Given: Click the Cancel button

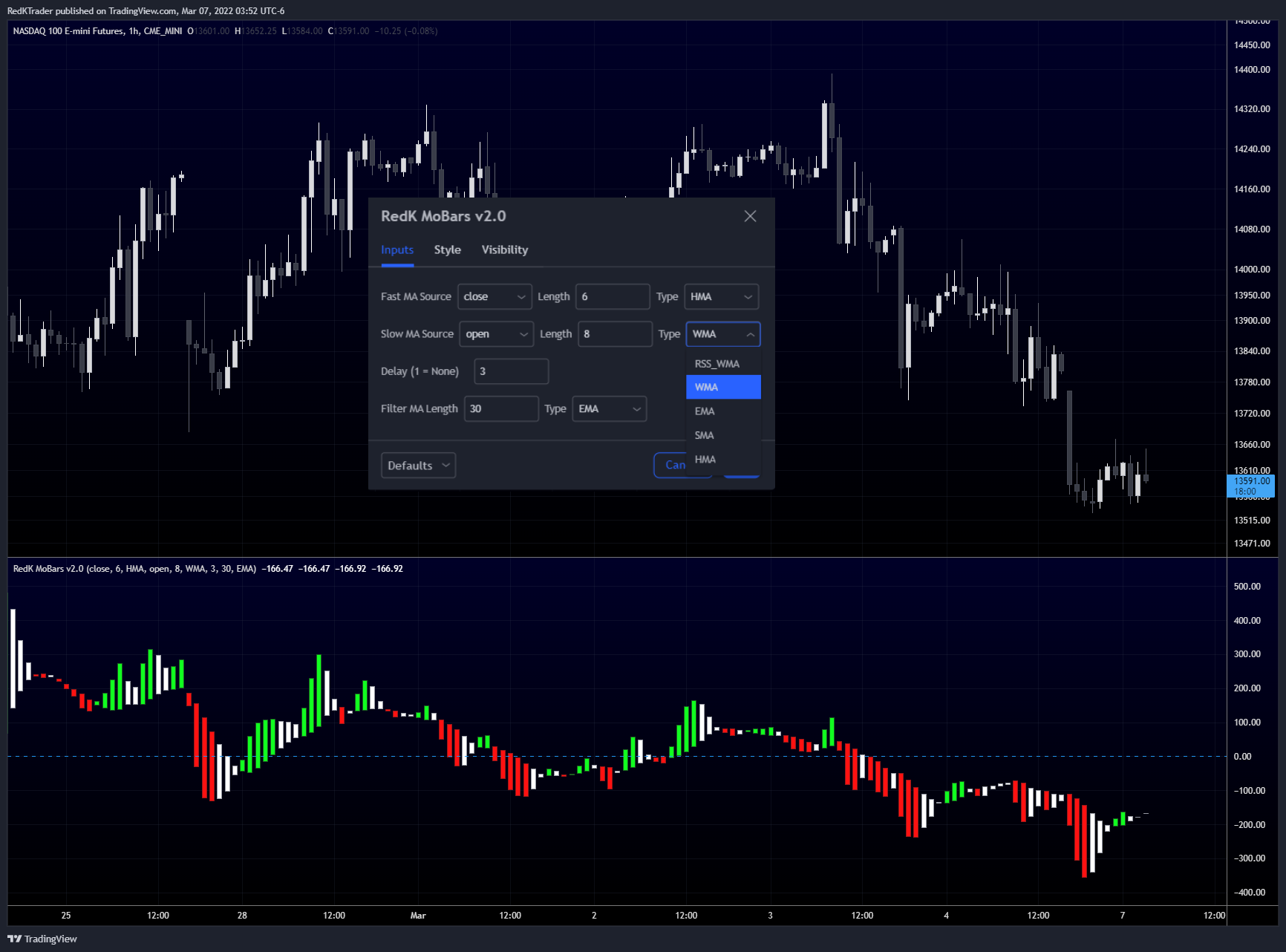Looking at the screenshot, I should click(x=672, y=465).
